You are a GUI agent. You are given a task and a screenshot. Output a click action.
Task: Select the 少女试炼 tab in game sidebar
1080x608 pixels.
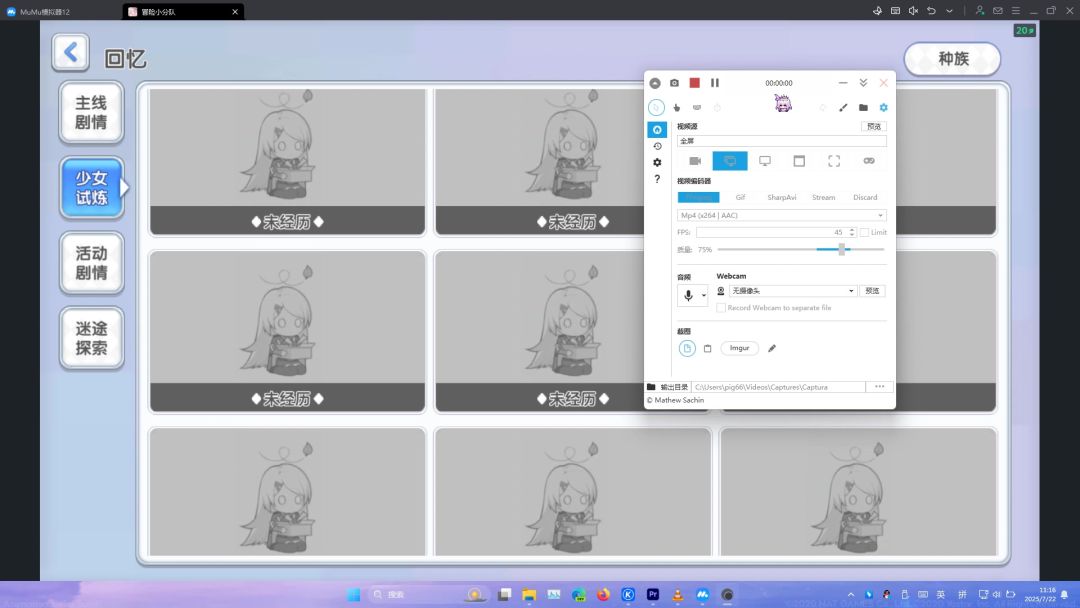click(92, 188)
